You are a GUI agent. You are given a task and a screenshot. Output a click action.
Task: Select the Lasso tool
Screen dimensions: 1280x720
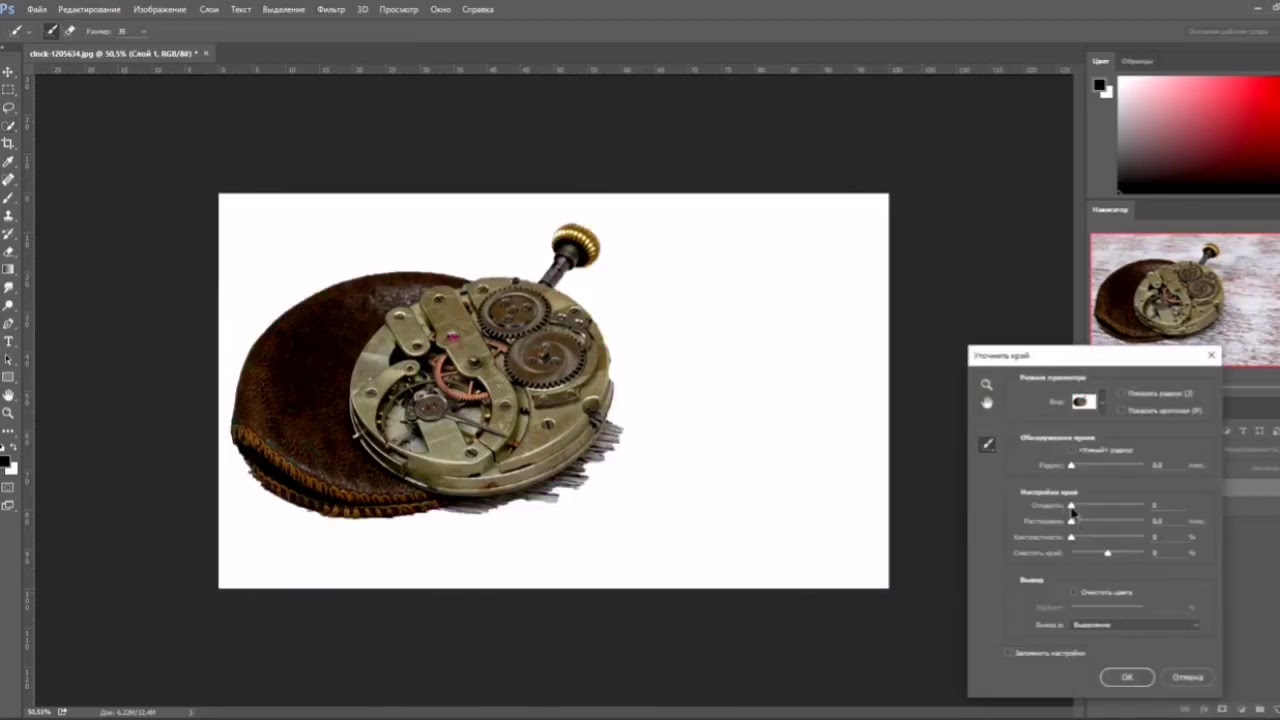[8, 108]
